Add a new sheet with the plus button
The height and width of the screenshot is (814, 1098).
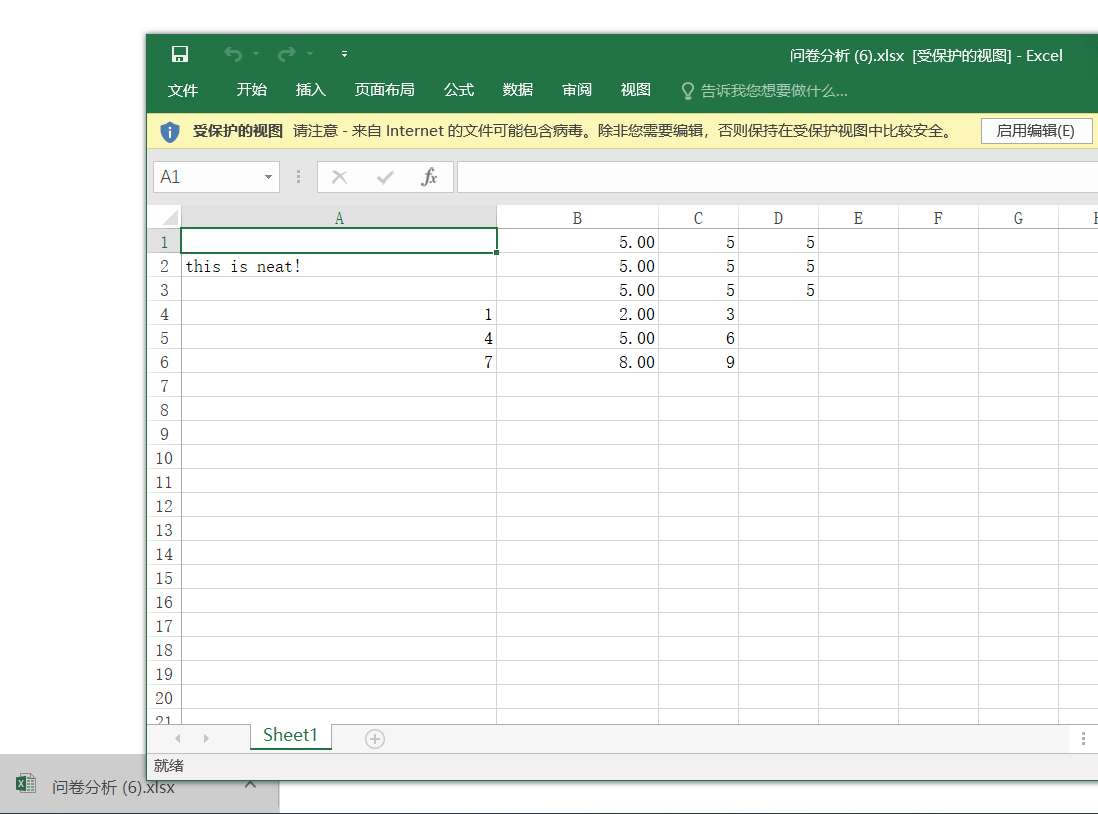click(374, 738)
